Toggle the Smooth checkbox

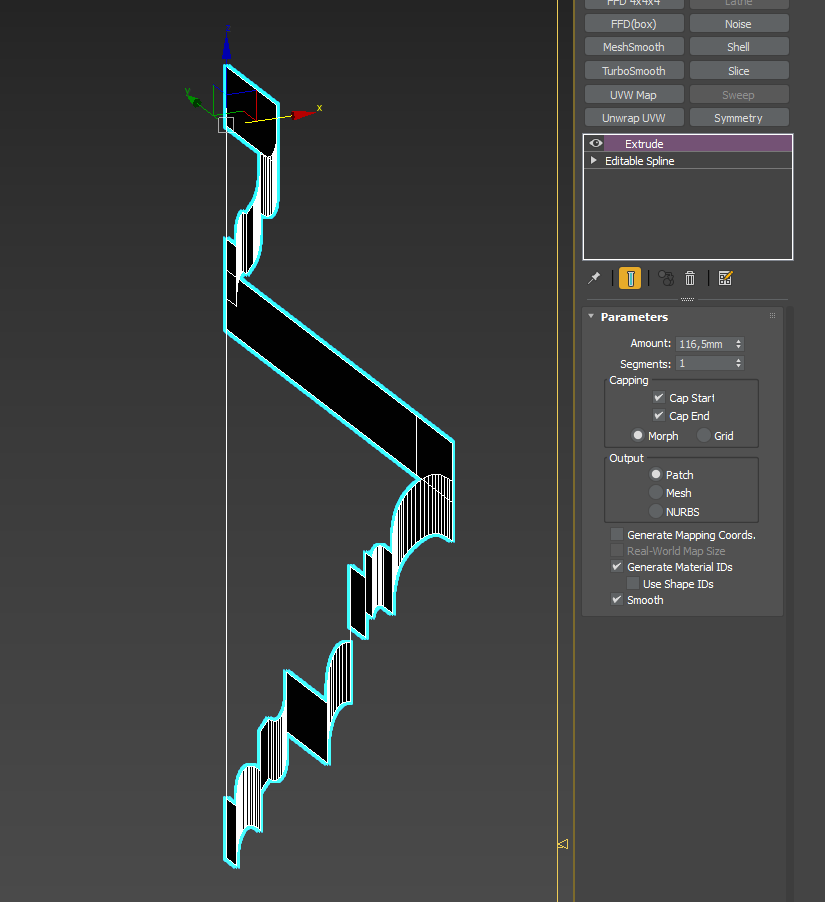617,599
